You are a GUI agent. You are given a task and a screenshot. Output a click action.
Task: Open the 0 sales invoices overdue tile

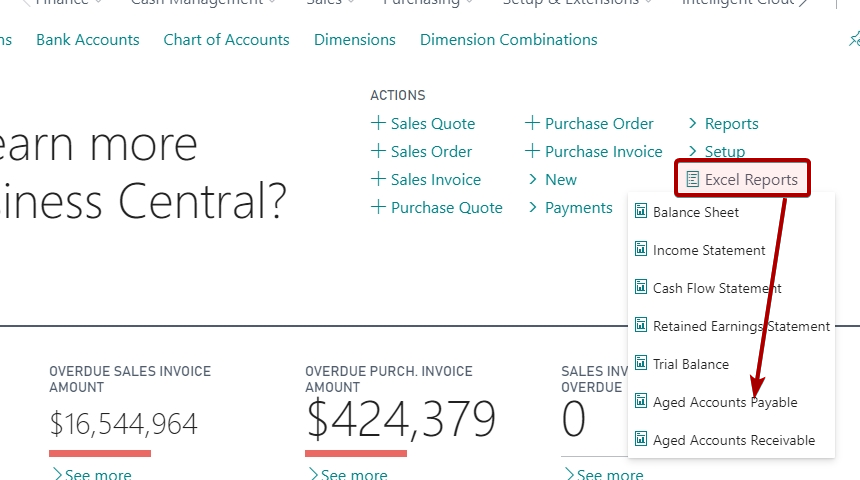(574, 419)
